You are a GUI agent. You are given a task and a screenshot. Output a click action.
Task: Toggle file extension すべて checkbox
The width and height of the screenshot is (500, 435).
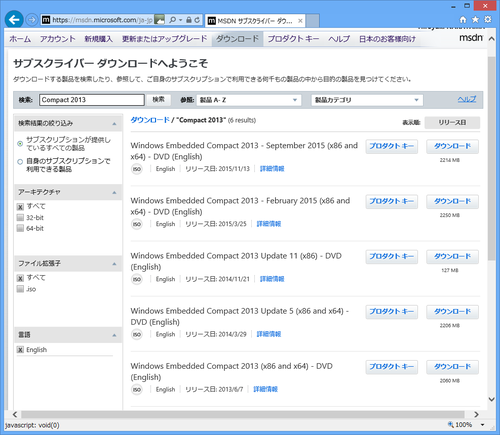[20, 278]
